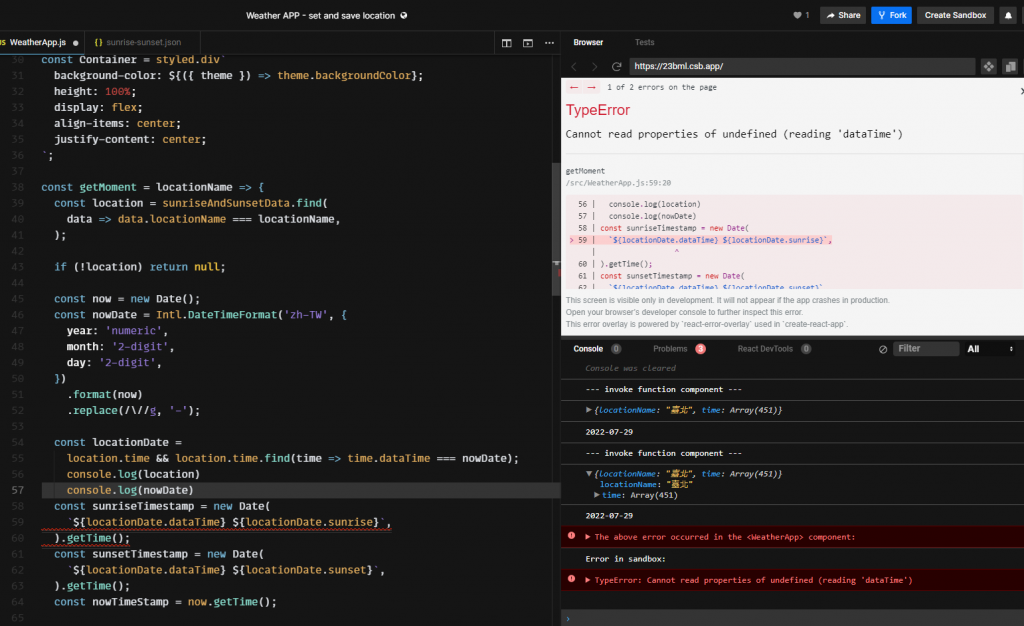Expand the time Array(451) property

pos(596,495)
